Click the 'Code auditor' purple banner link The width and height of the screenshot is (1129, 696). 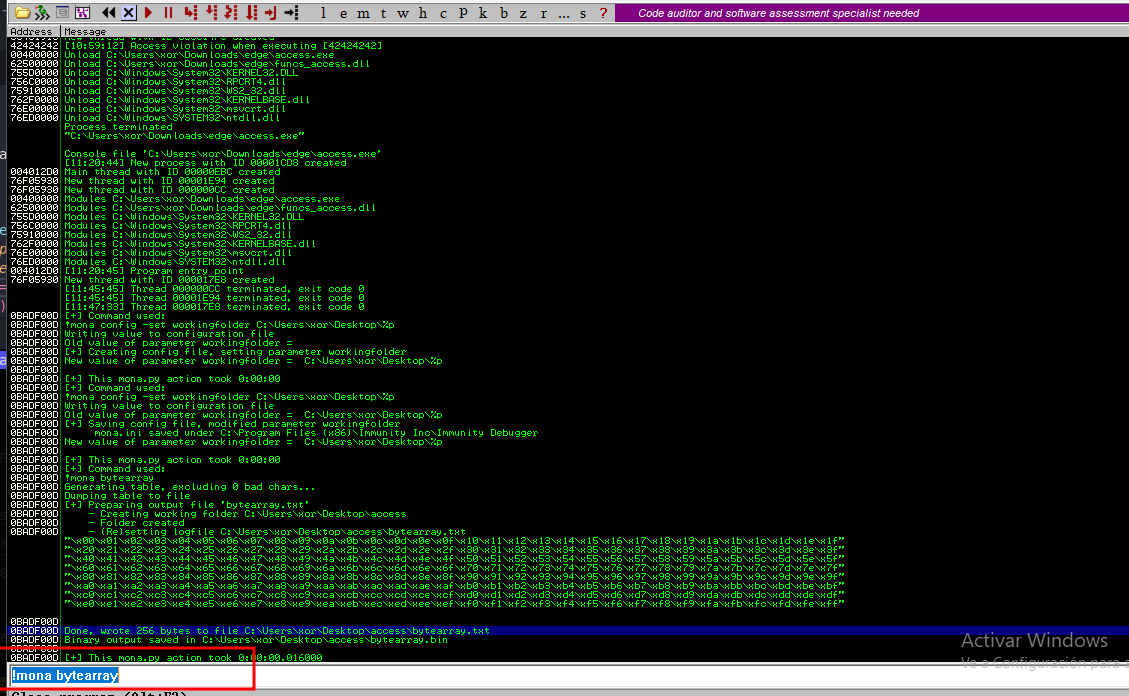click(x=780, y=13)
